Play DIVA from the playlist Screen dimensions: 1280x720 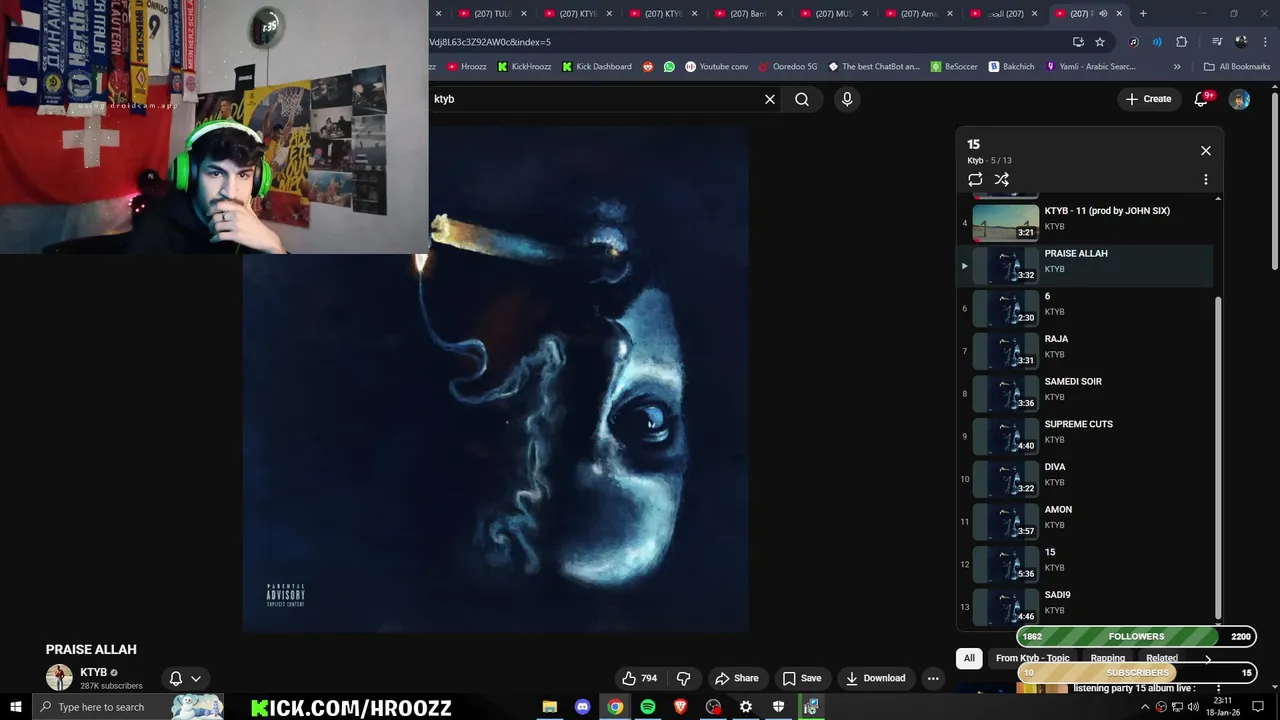1085,479
